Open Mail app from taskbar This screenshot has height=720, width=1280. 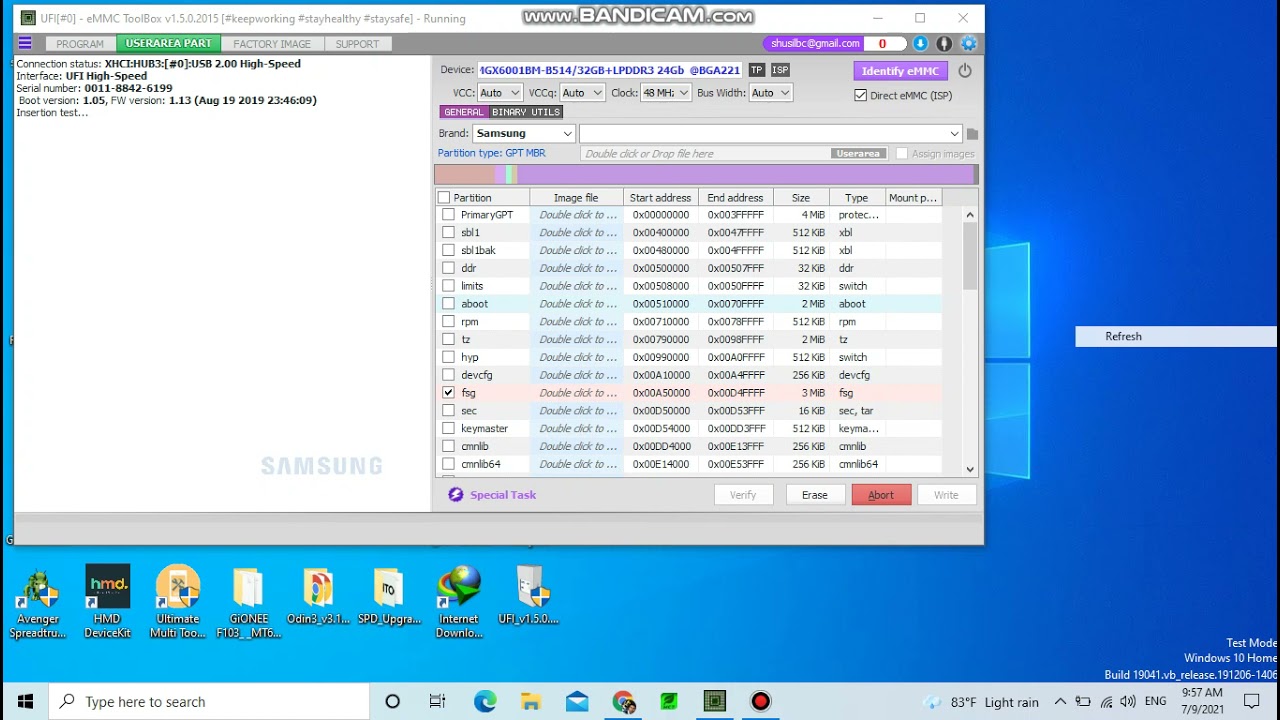tap(577, 702)
